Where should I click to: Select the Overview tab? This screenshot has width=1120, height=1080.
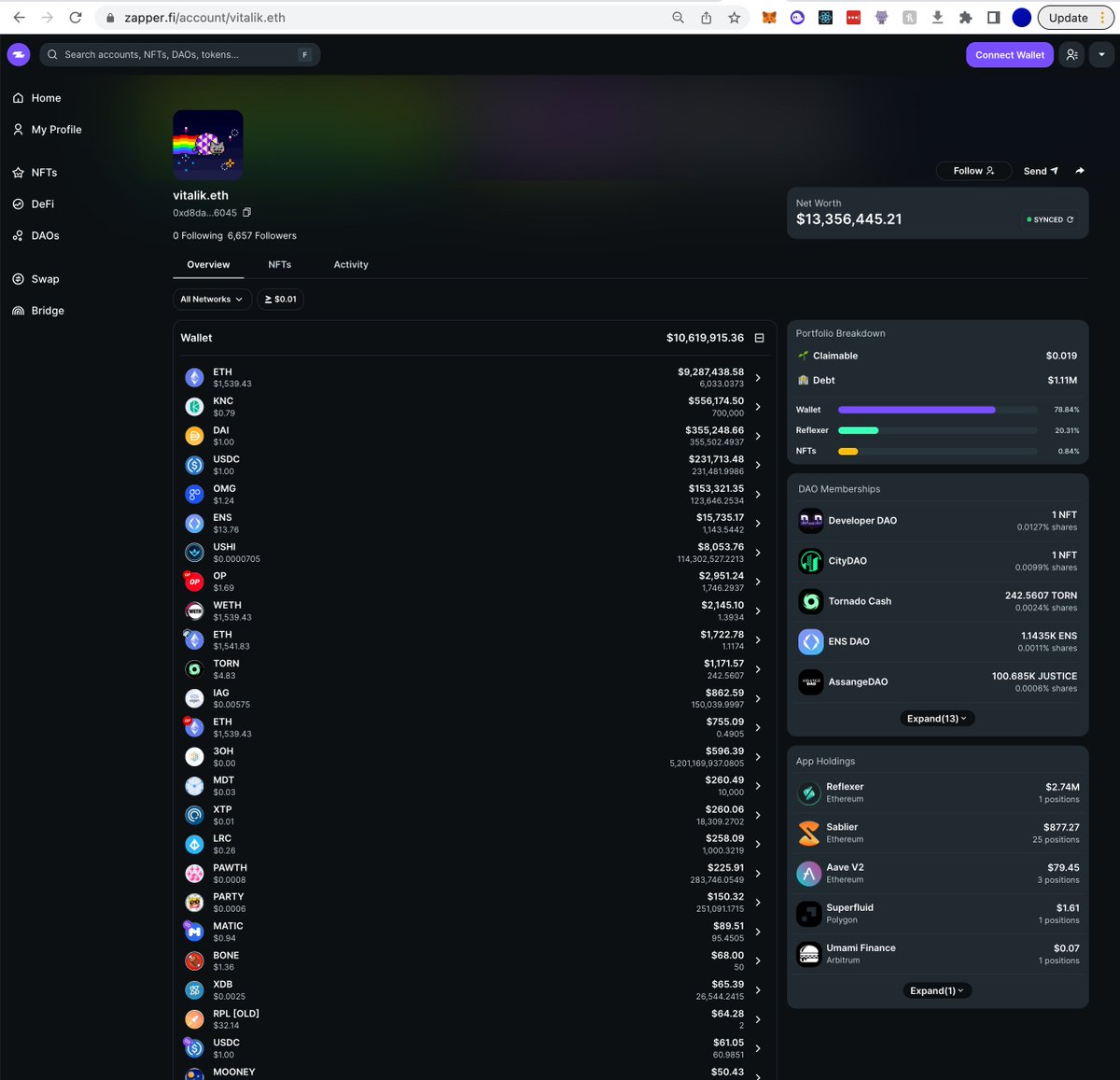click(208, 264)
